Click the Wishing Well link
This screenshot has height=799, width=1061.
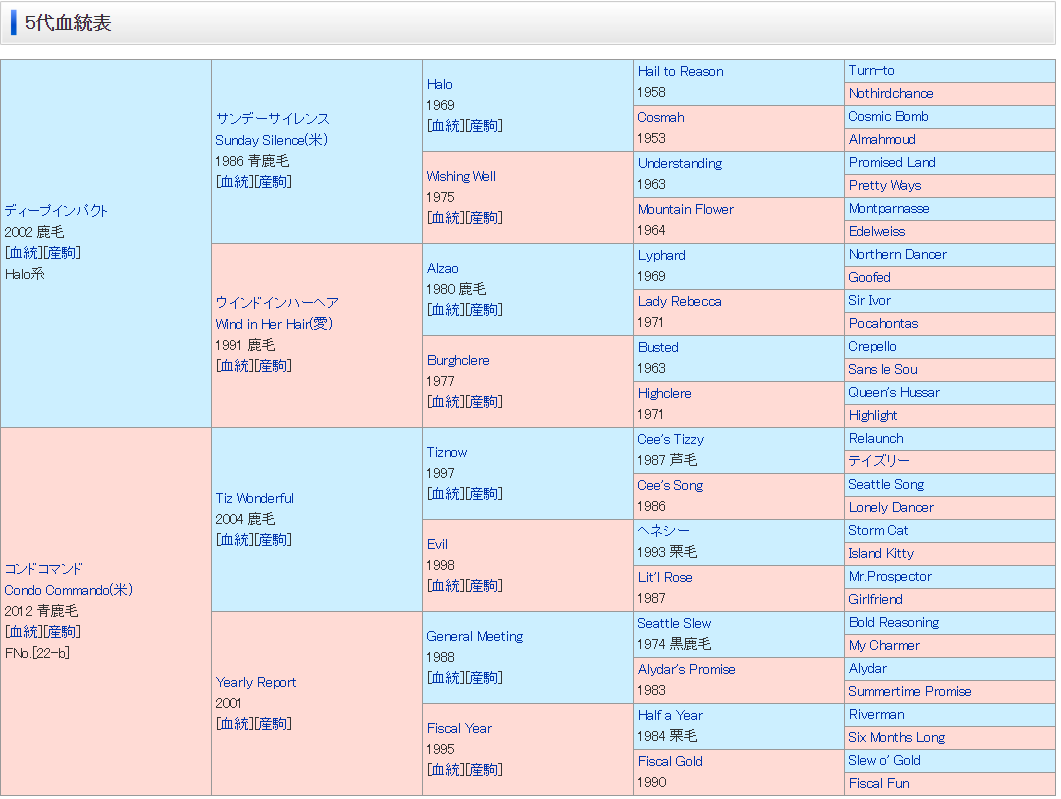[461, 177]
